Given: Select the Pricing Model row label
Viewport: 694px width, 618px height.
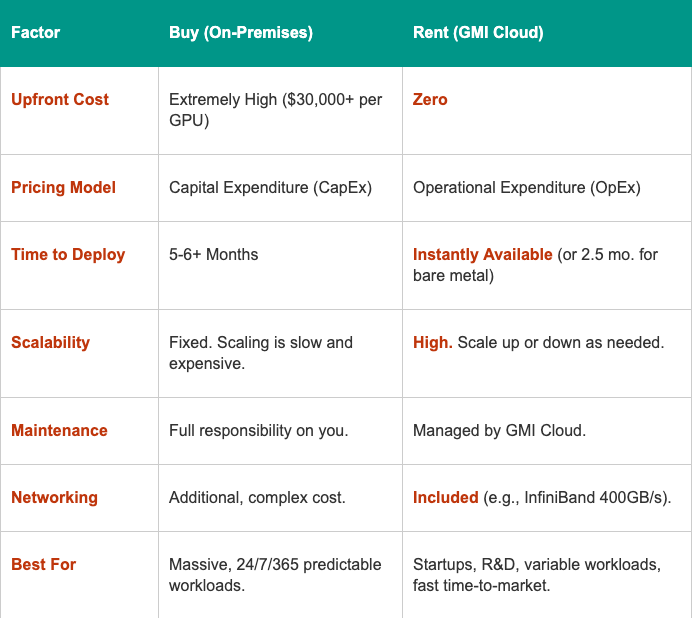Looking at the screenshot, I should click(x=63, y=187).
